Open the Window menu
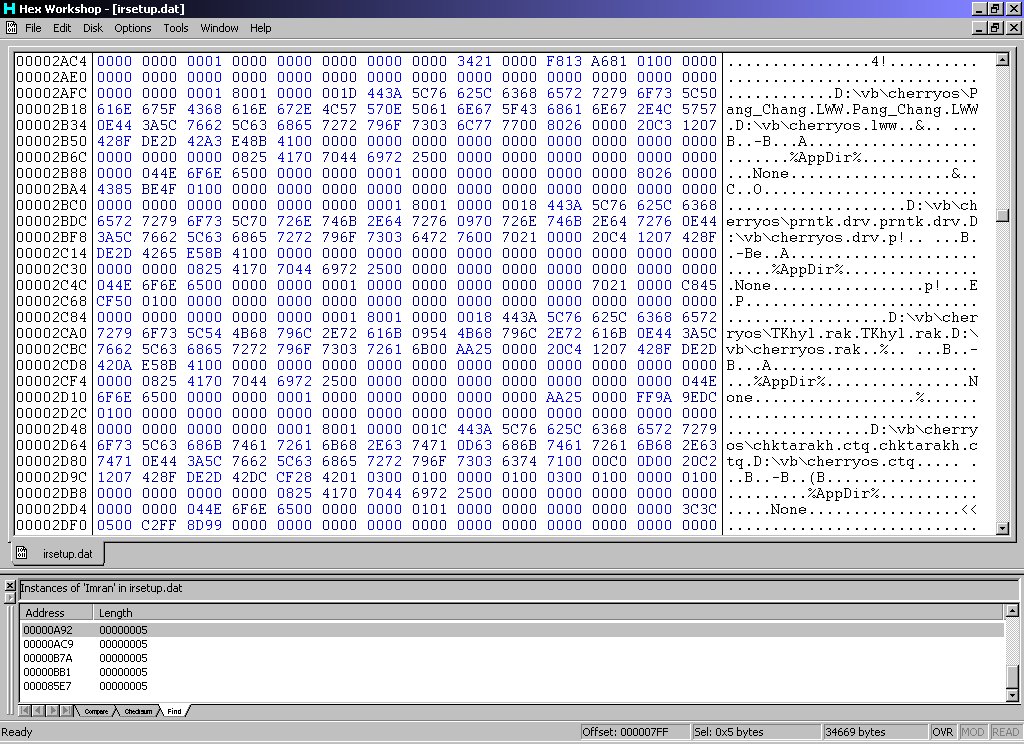The height and width of the screenshot is (744, 1024). tap(219, 28)
